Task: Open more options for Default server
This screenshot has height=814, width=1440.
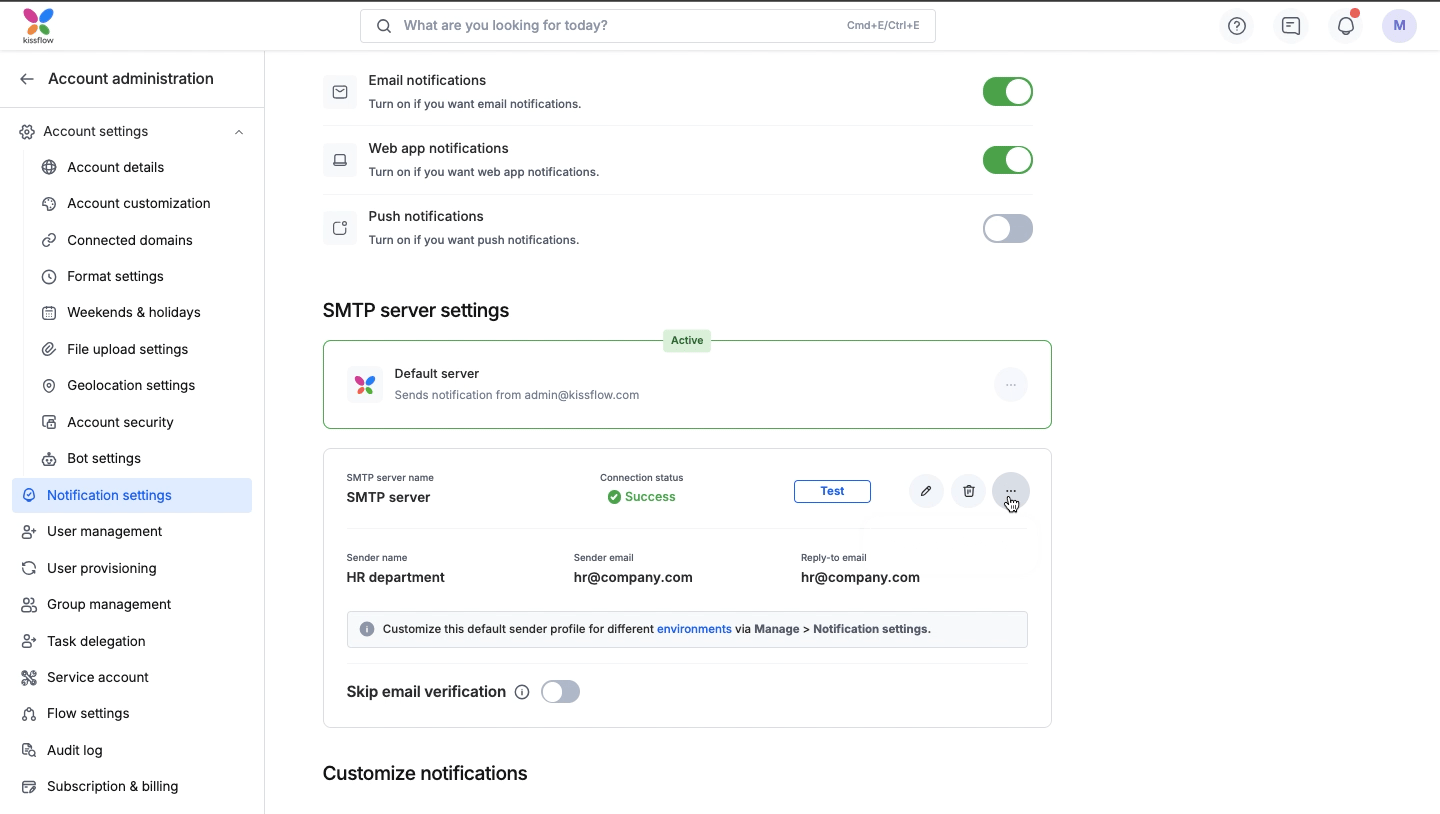Action: click(1011, 385)
